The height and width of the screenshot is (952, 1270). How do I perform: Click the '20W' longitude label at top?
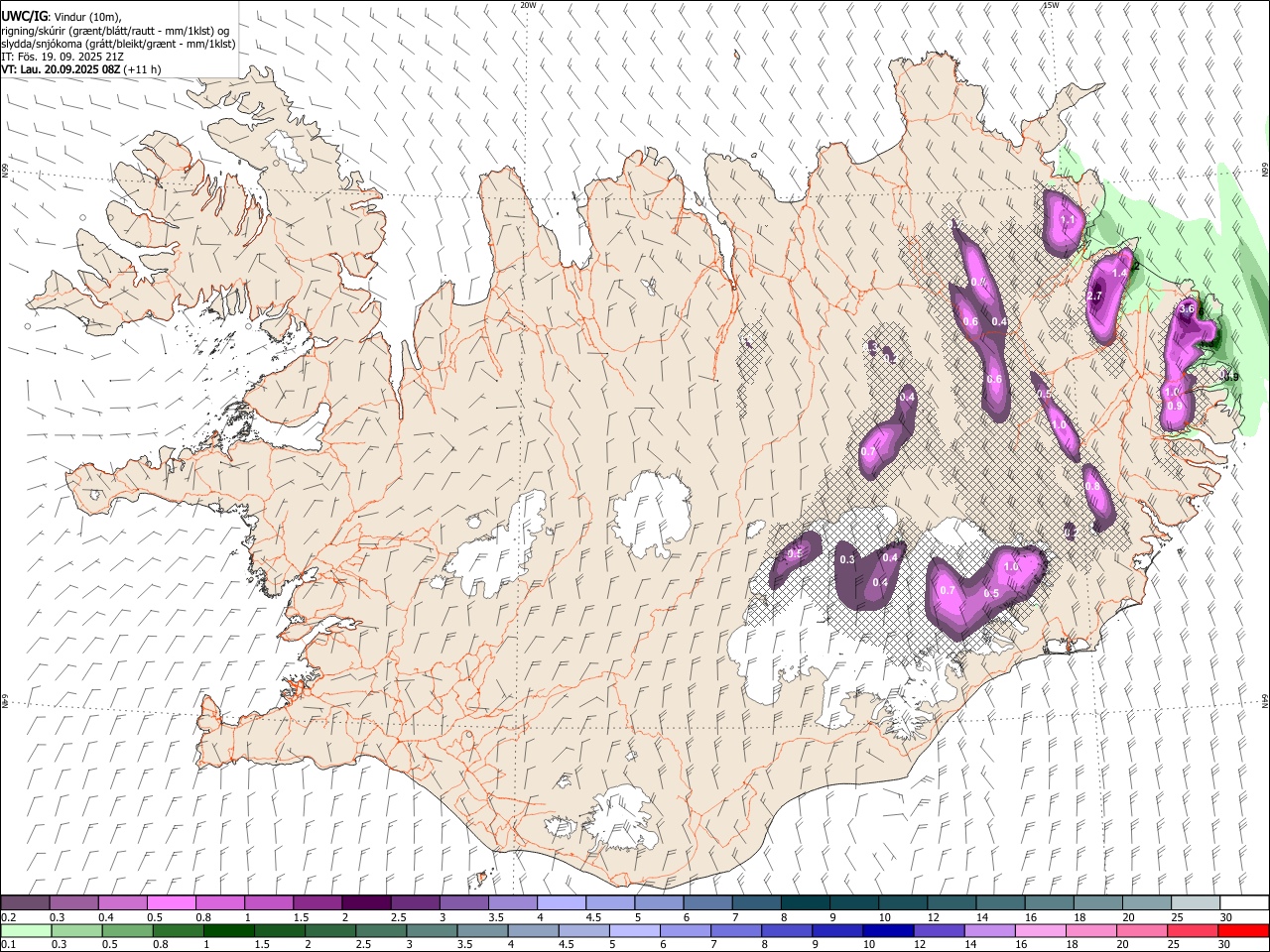coord(528,5)
